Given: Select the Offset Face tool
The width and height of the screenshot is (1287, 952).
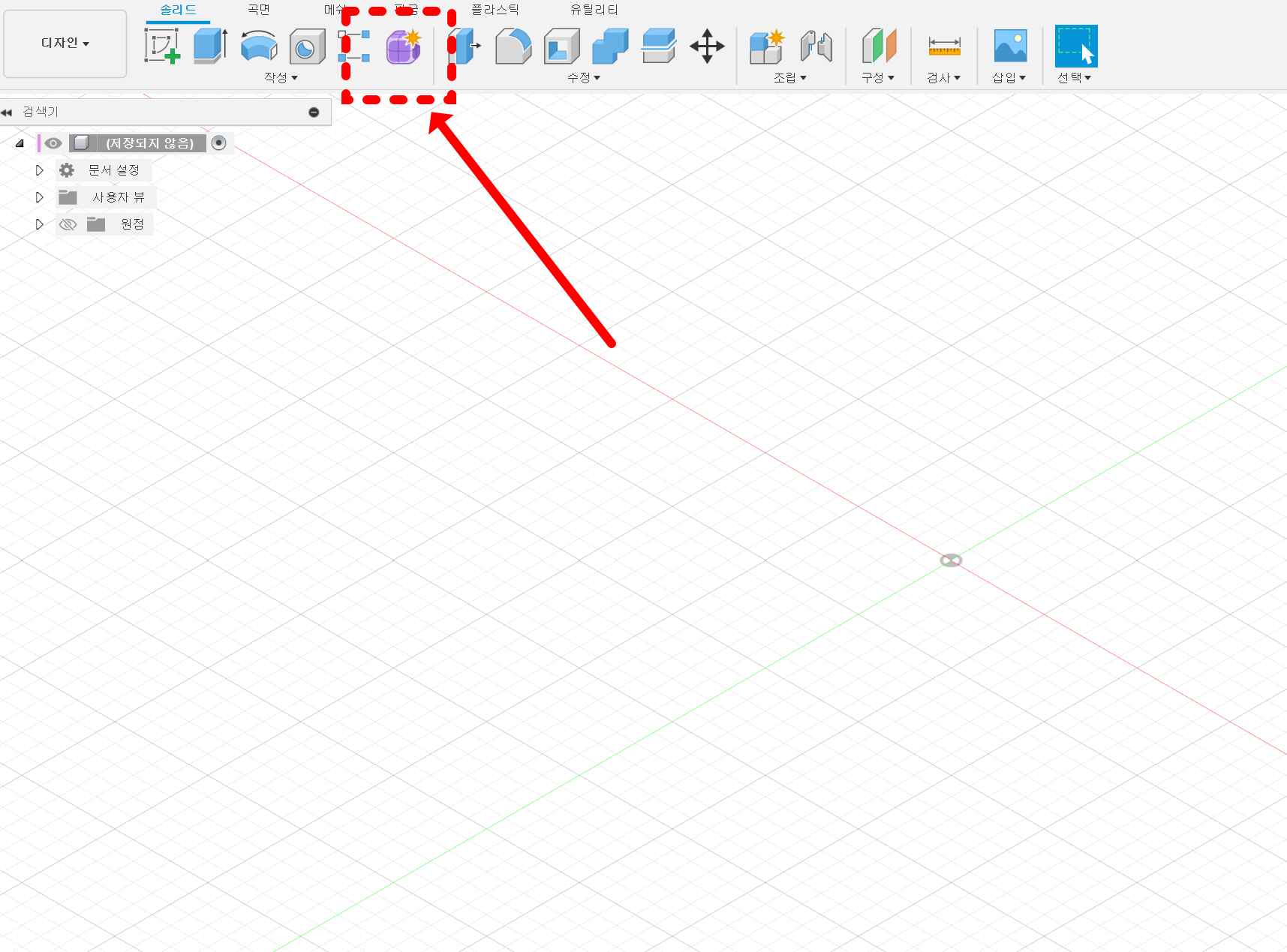Looking at the screenshot, I should 658,46.
